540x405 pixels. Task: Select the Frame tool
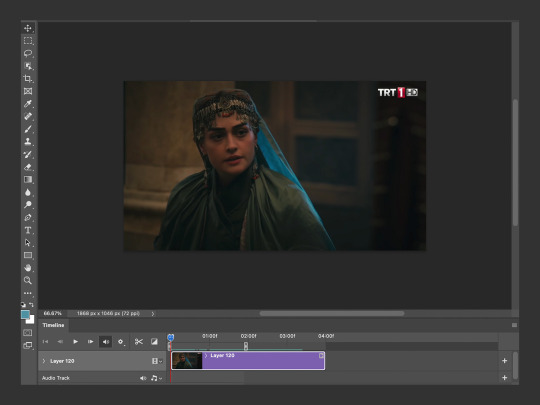[x=28, y=91]
